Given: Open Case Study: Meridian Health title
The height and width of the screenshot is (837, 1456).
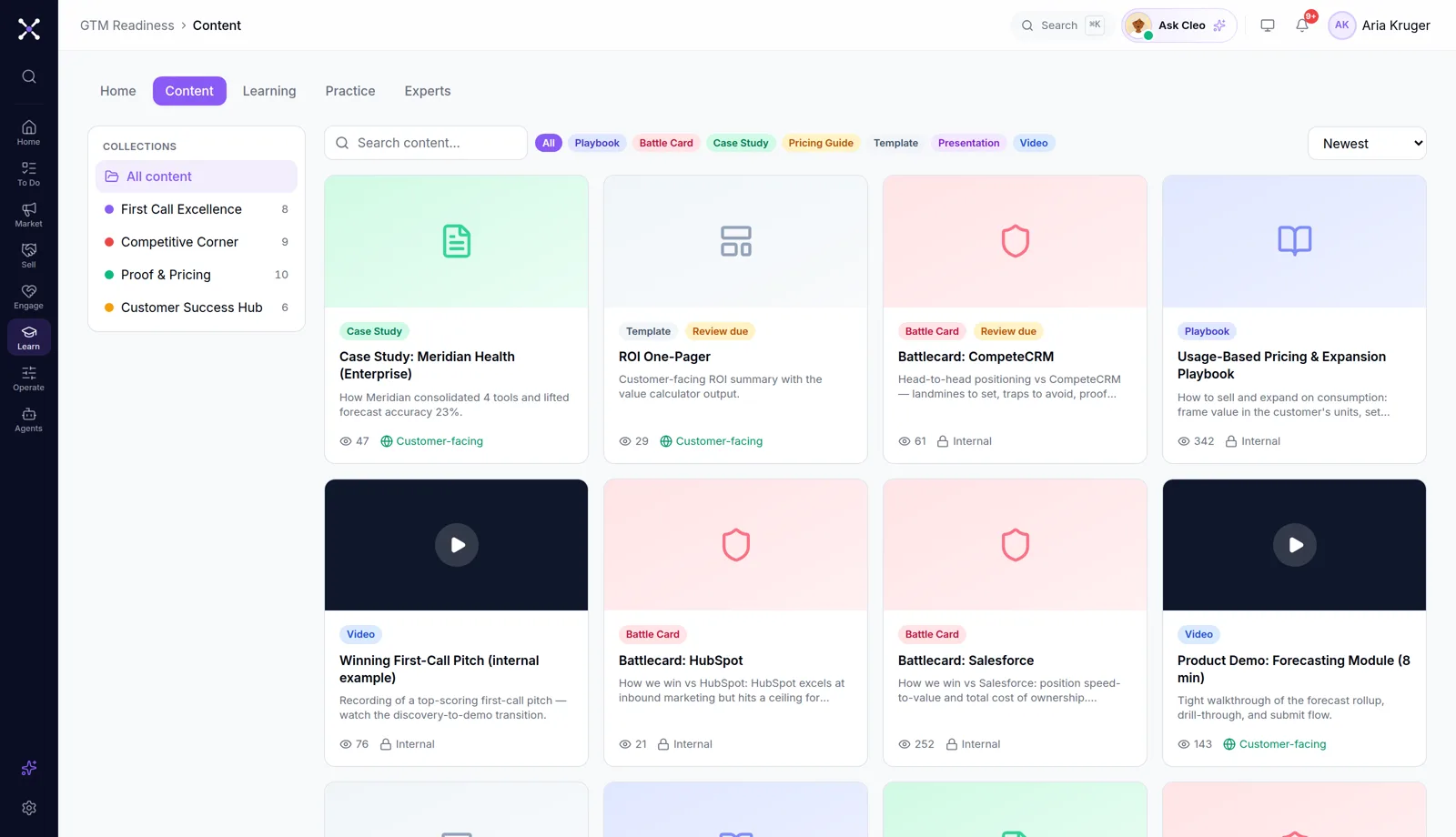Looking at the screenshot, I should pos(428,365).
